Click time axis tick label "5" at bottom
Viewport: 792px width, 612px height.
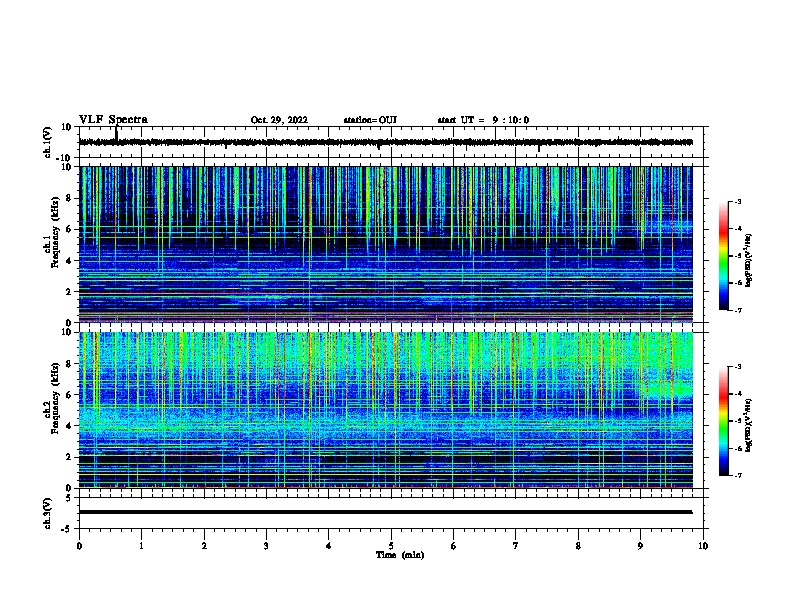point(391,546)
